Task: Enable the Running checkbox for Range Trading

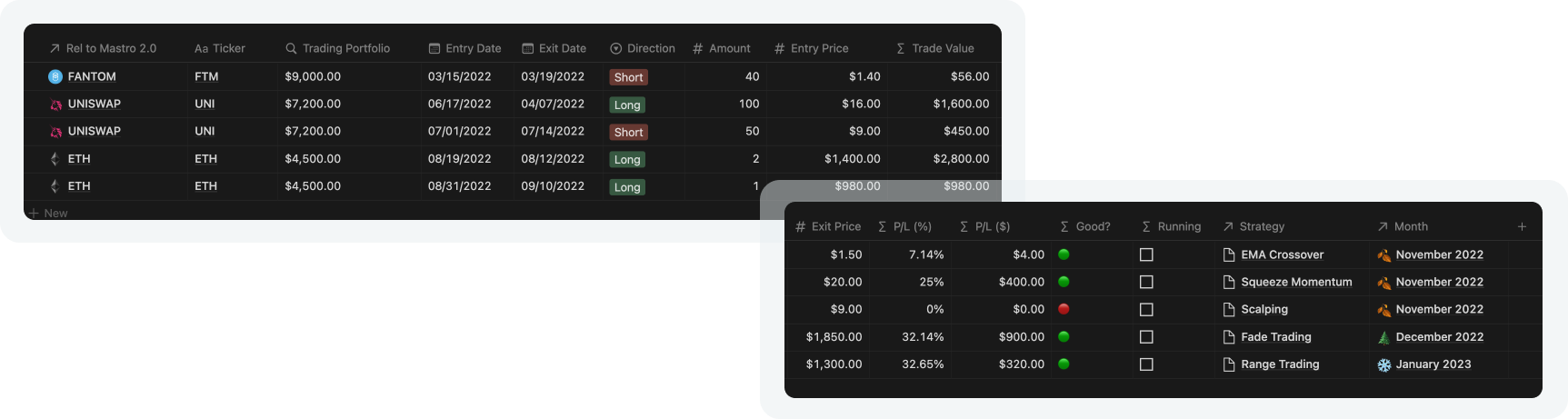Action: (x=1146, y=364)
